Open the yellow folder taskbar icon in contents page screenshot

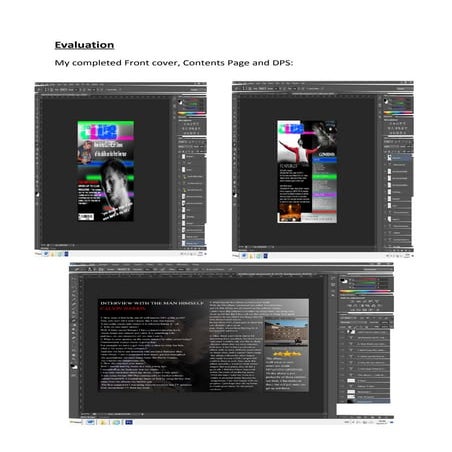pos(252,256)
